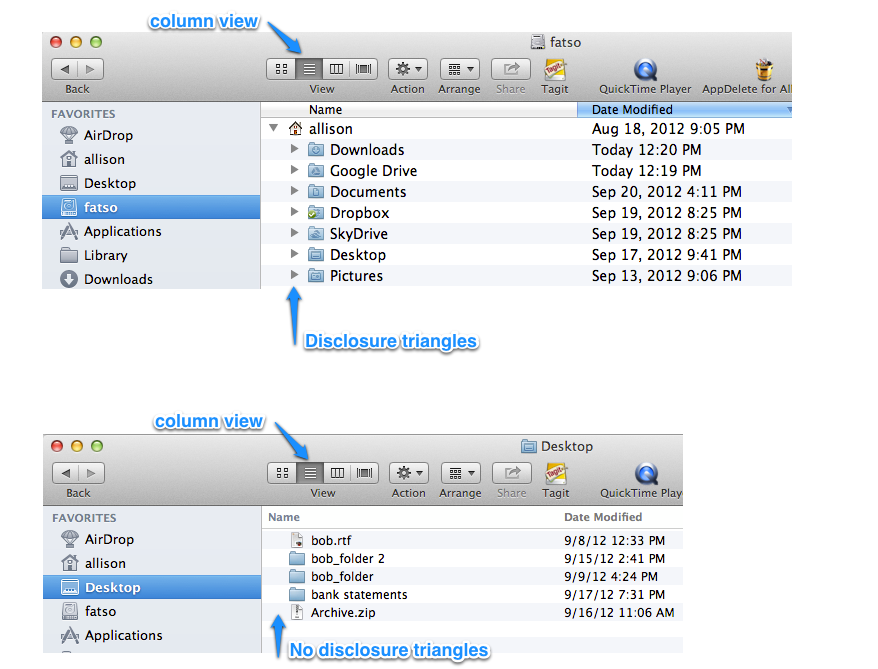Click the back arrow in fatso window
Image resolution: width=878 pixels, height=669 pixels.
pos(66,69)
